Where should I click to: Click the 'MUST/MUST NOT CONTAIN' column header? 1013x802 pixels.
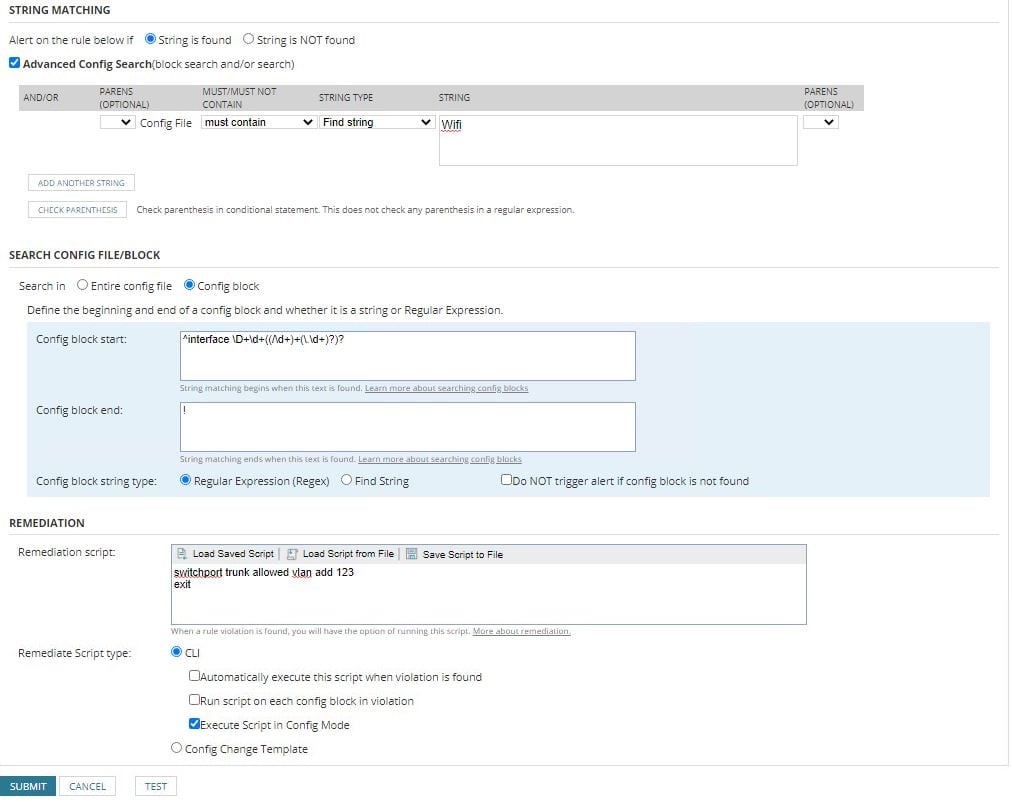point(239,98)
